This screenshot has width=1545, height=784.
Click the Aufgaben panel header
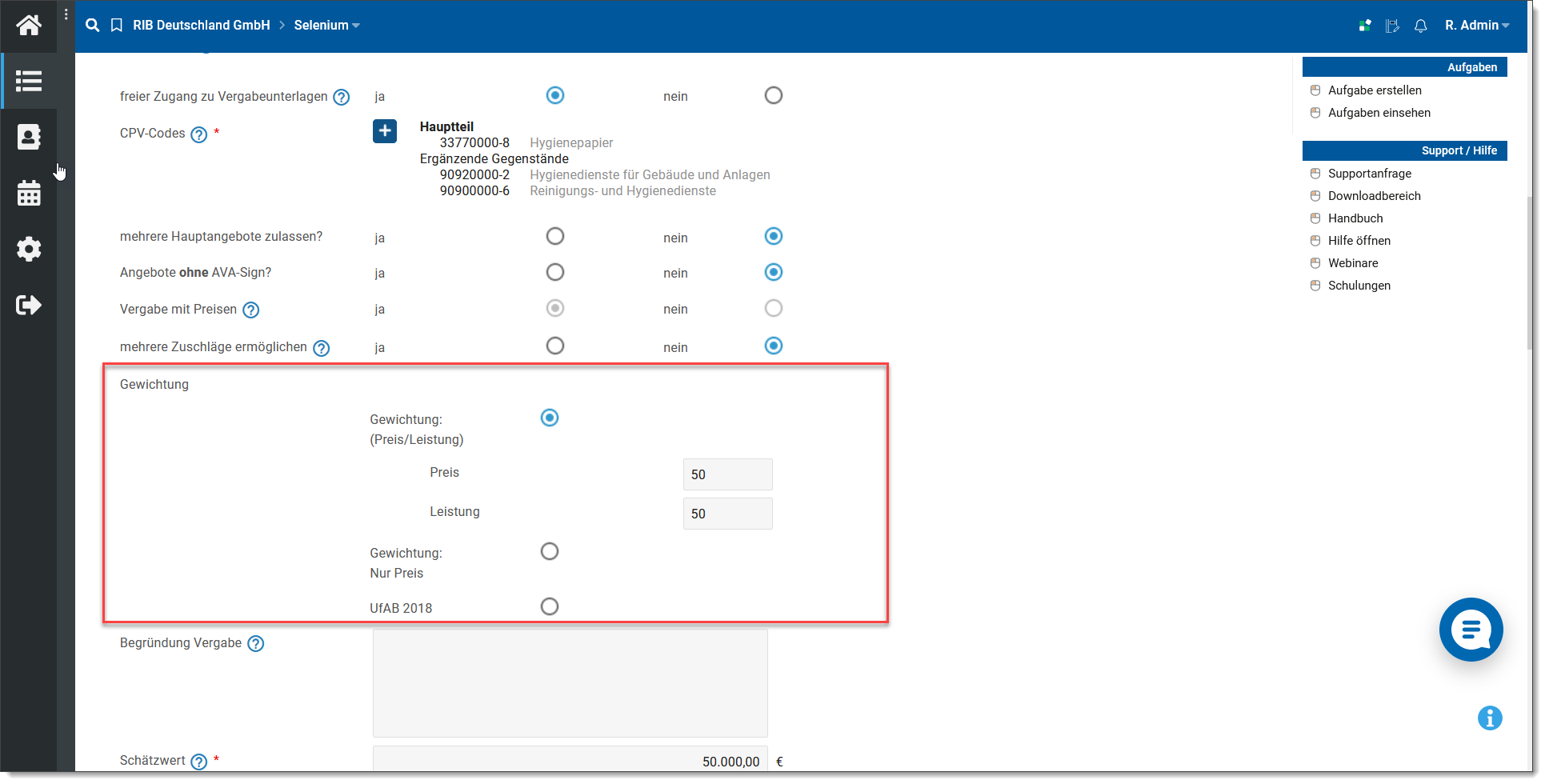point(1404,67)
